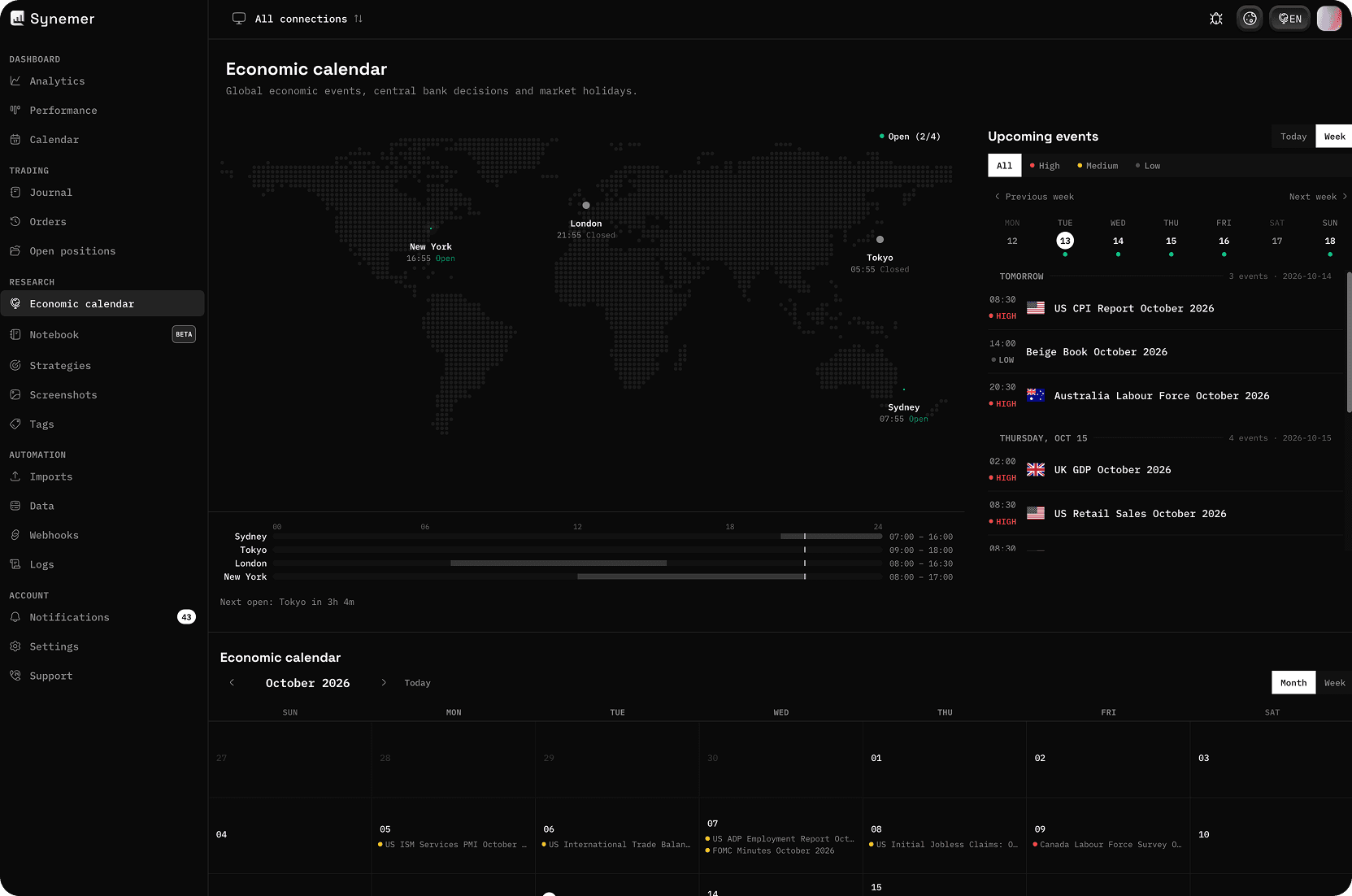Viewport: 1352px width, 896px height.
Task: Open the trading Journal
Action: (102, 193)
